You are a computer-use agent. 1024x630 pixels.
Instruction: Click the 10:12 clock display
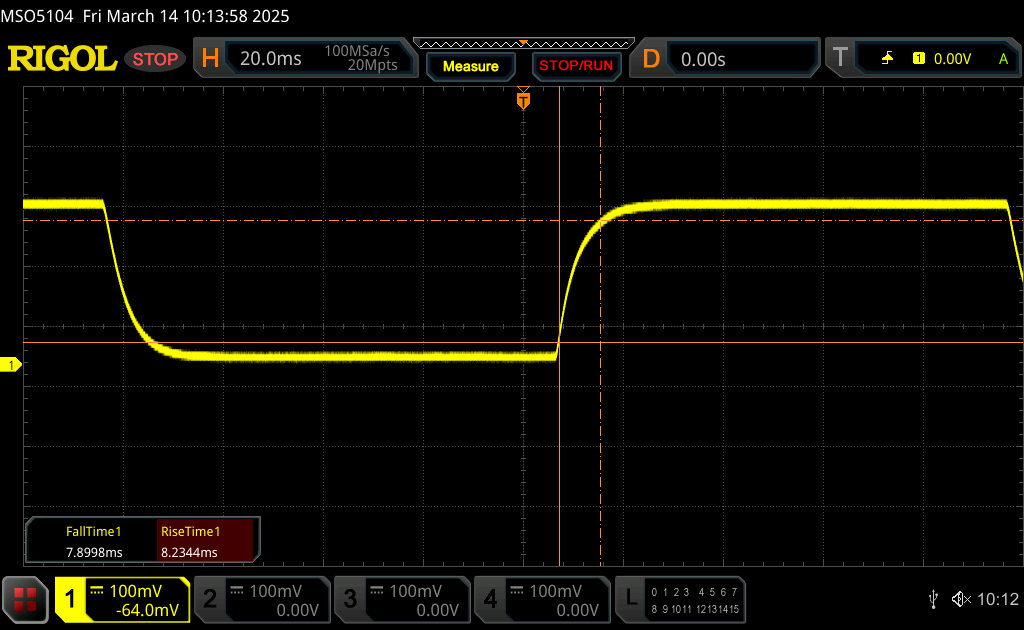[997, 599]
